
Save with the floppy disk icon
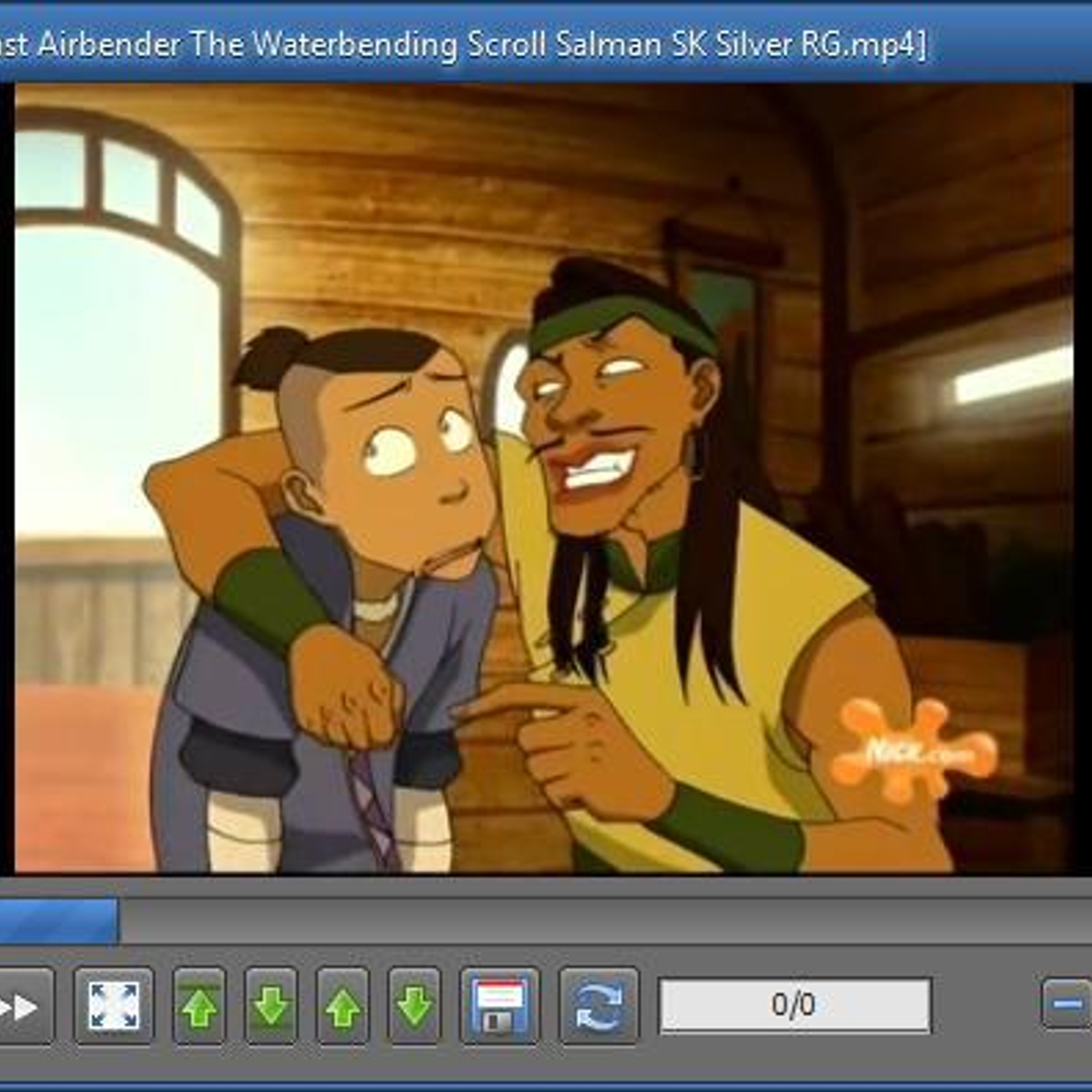pyautogui.click(x=500, y=1006)
